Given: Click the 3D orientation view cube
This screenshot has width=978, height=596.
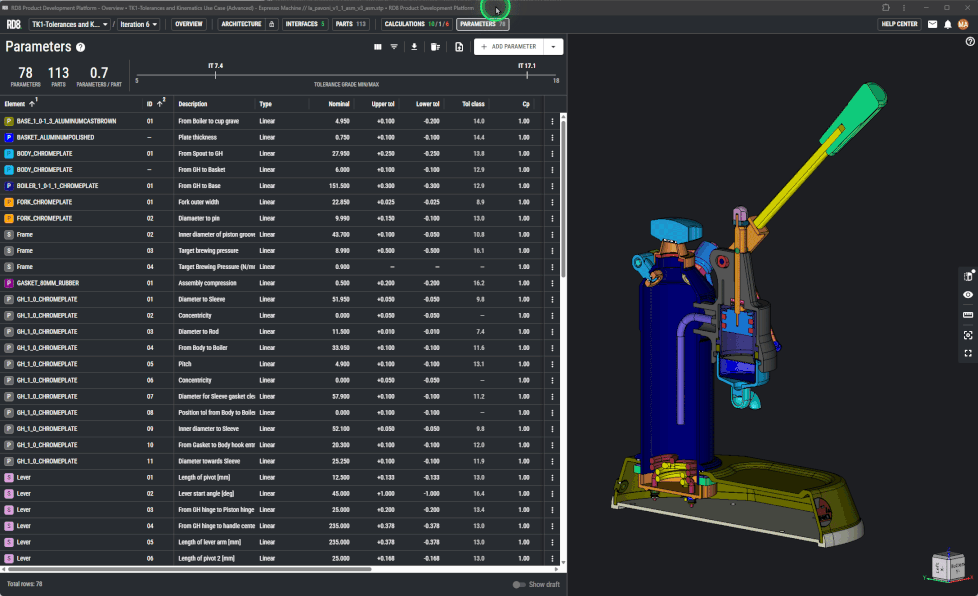Looking at the screenshot, I should [949, 567].
